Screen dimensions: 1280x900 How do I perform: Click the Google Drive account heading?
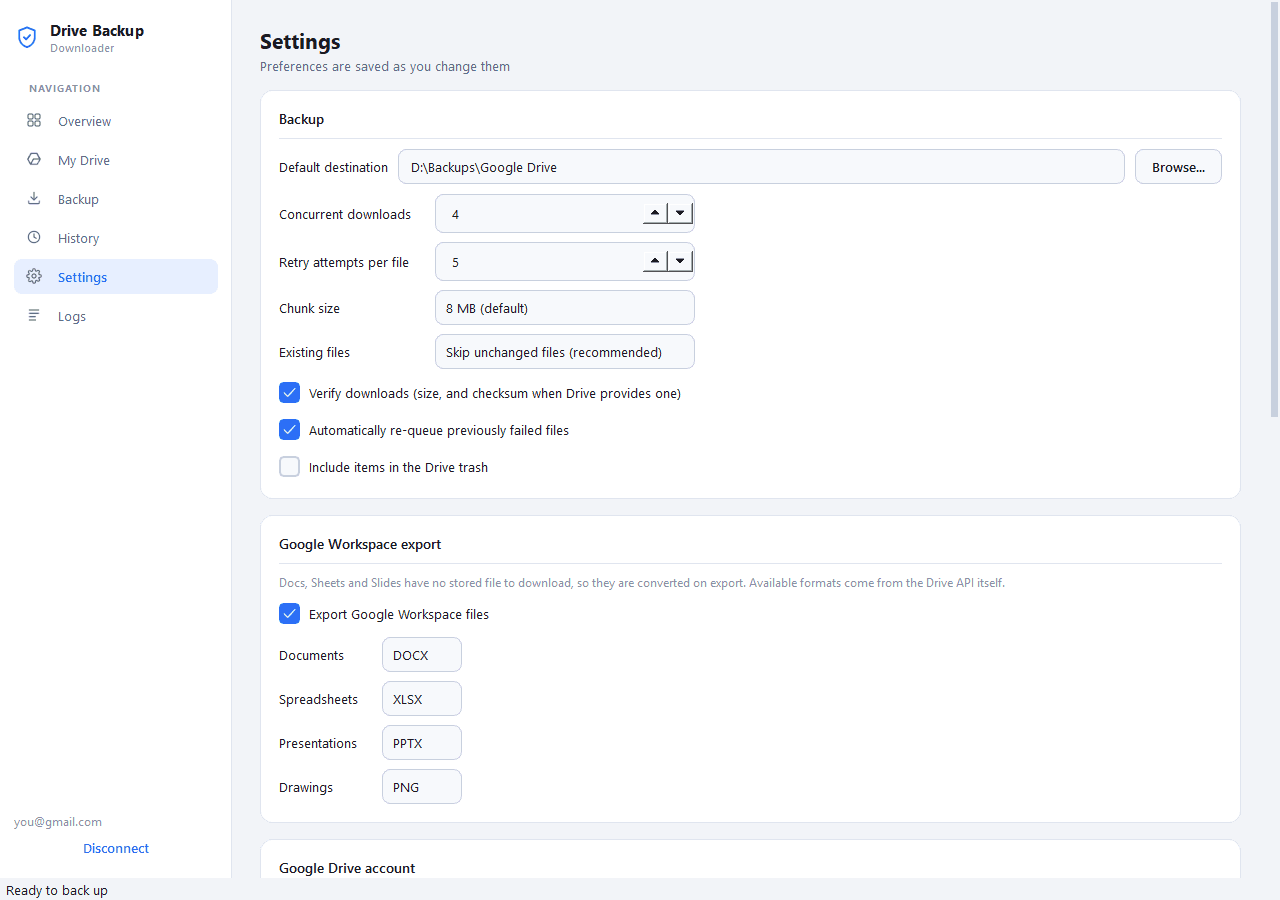tap(347, 868)
